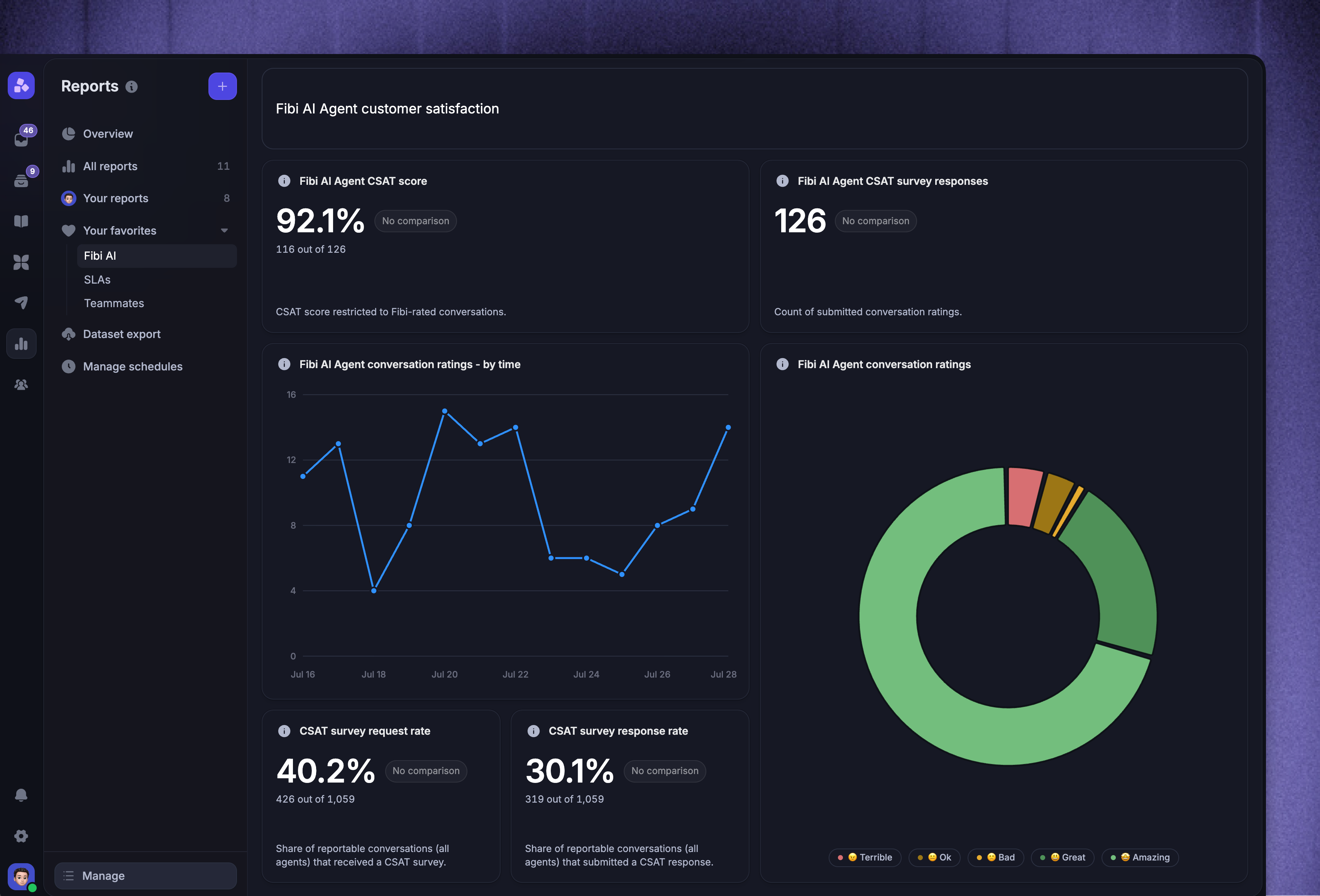The image size is (1320, 896).
Task: Click the Outbound paper plane icon
Action: click(21, 303)
